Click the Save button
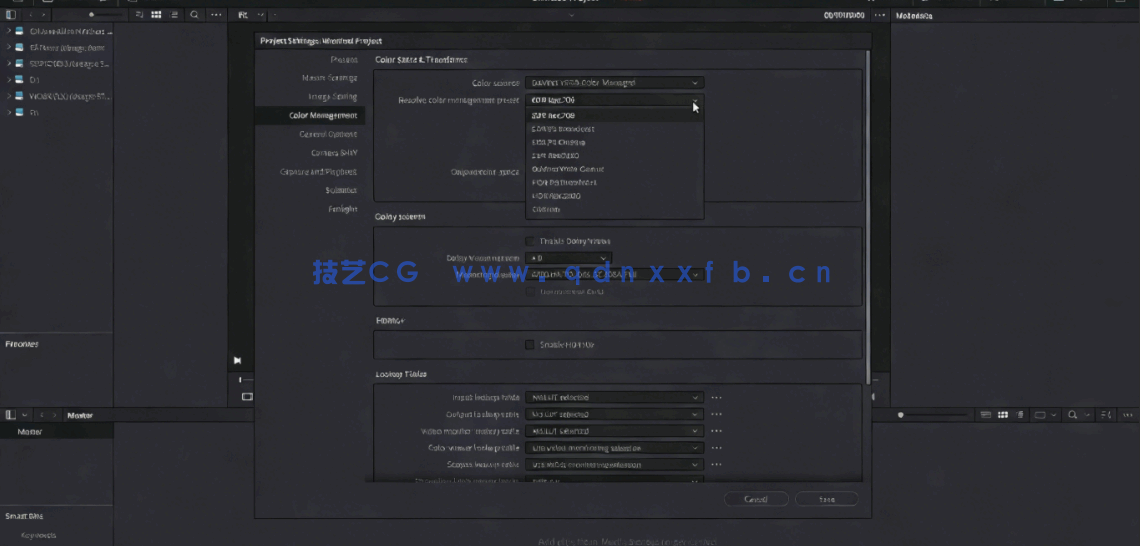 827,499
